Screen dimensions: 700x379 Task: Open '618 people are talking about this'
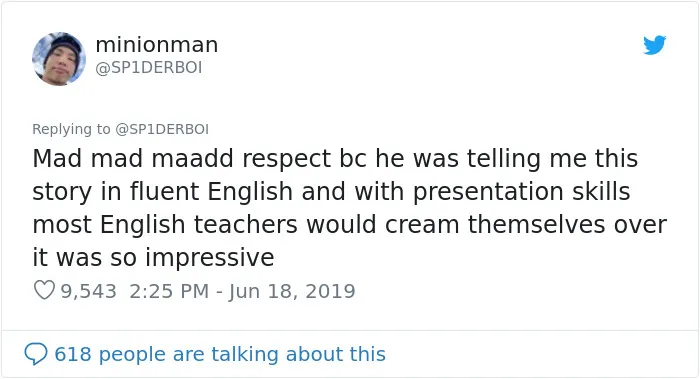coord(220,354)
